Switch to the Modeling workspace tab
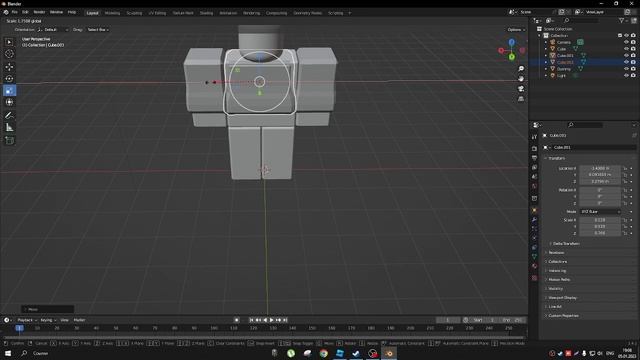 pyautogui.click(x=112, y=13)
